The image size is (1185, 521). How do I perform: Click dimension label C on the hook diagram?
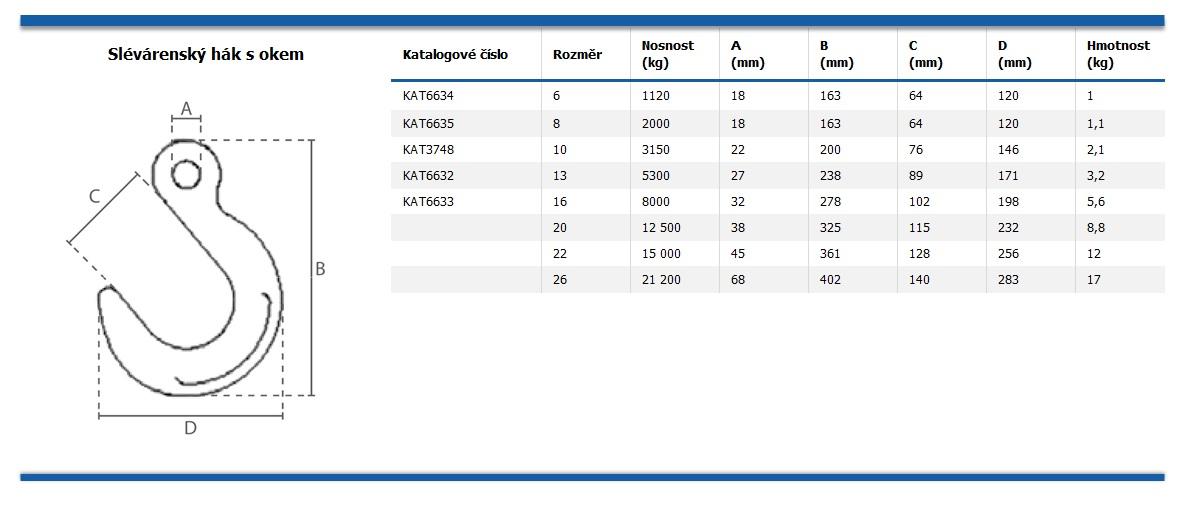[95, 196]
